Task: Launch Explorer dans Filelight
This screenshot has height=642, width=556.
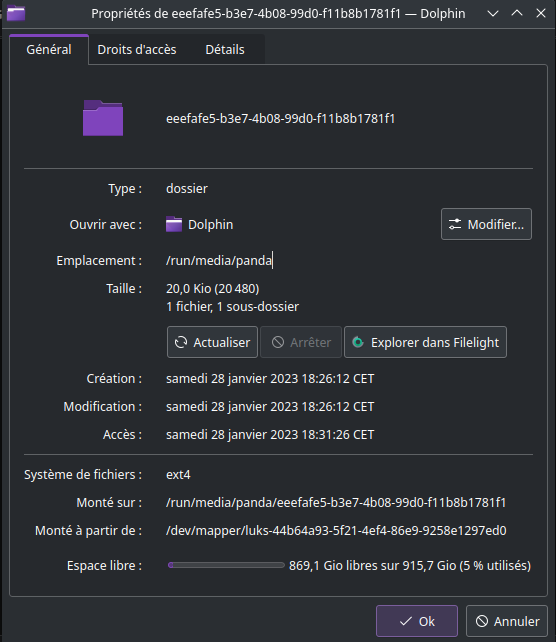Action: (425, 342)
